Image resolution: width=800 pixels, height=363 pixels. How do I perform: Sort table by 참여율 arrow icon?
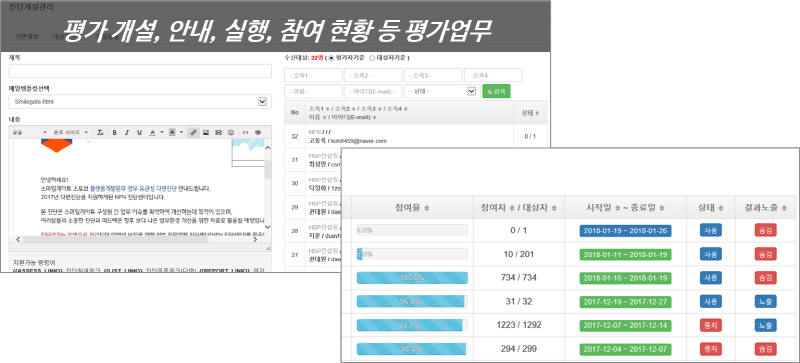(427, 207)
